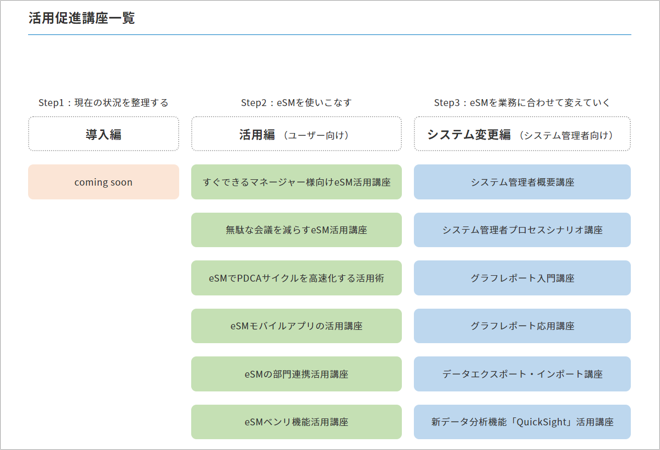Click the 導入編 category header
This screenshot has width=660, height=450.
[104, 134]
